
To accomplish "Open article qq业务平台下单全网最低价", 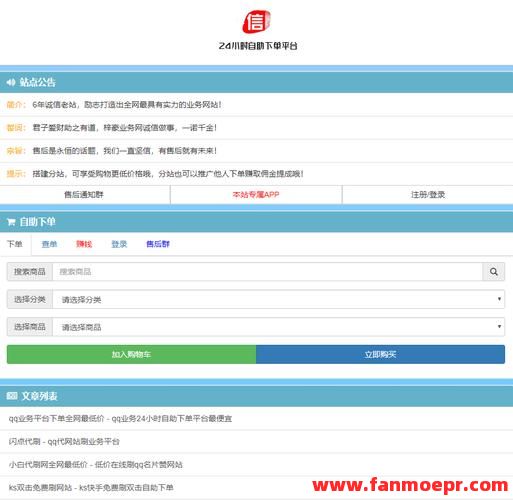I will click(x=120, y=418).
